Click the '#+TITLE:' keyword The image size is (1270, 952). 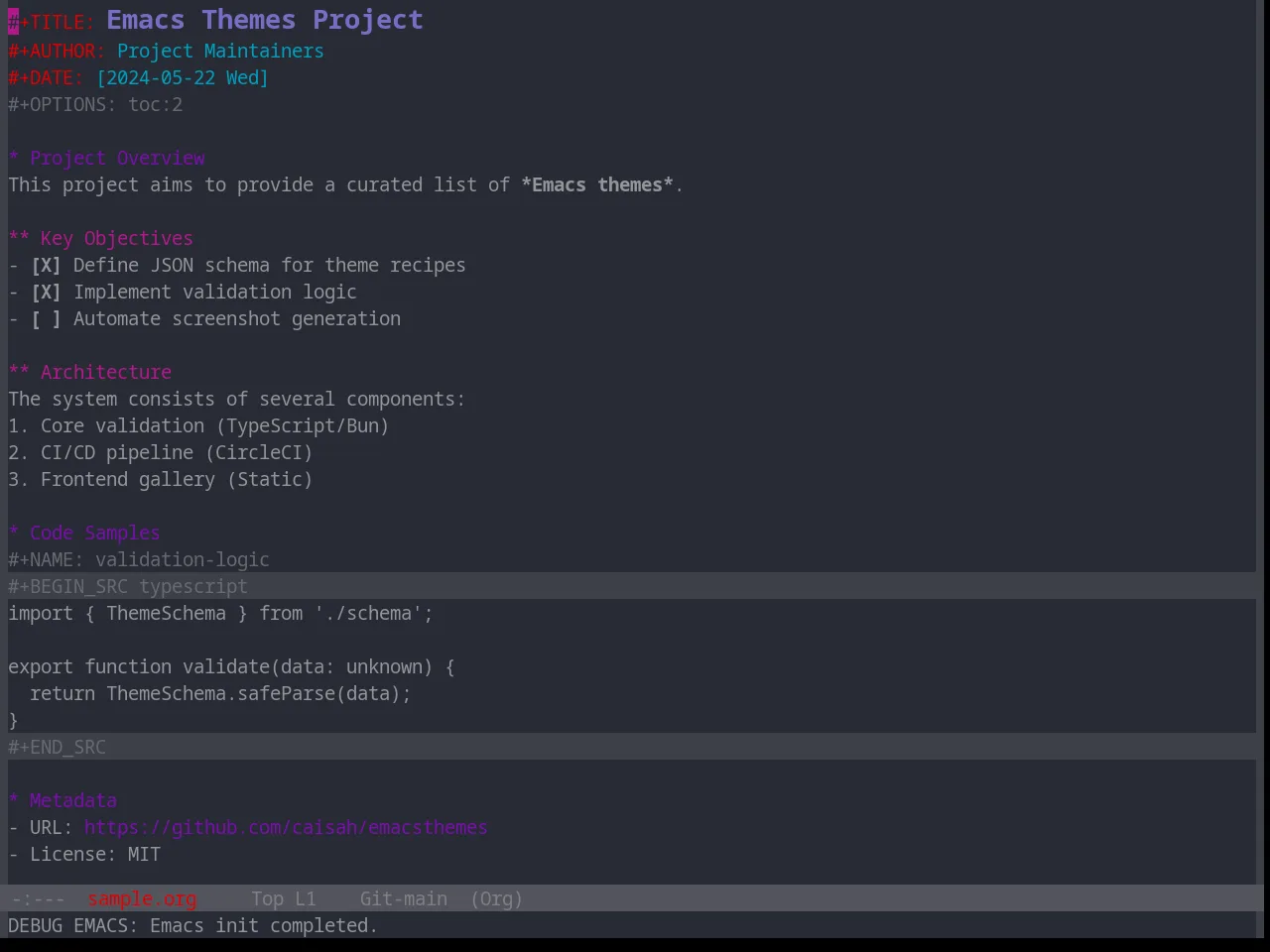click(x=52, y=22)
